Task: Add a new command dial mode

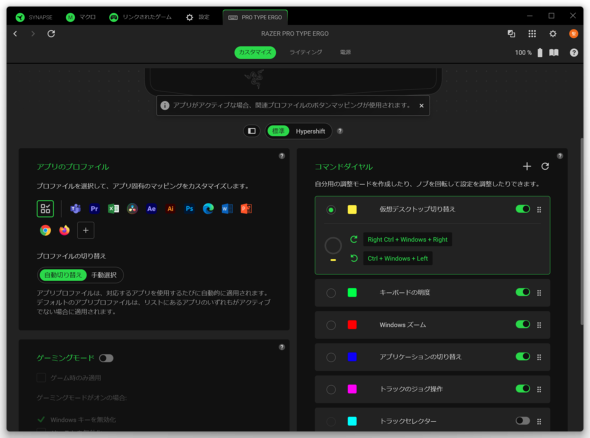Action: (527, 166)
